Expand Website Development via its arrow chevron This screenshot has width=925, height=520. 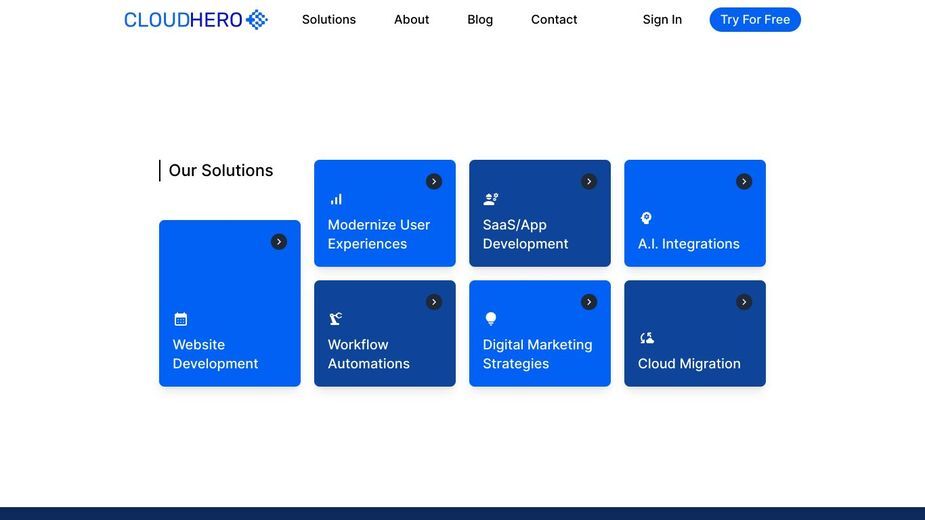pos(278,242)
